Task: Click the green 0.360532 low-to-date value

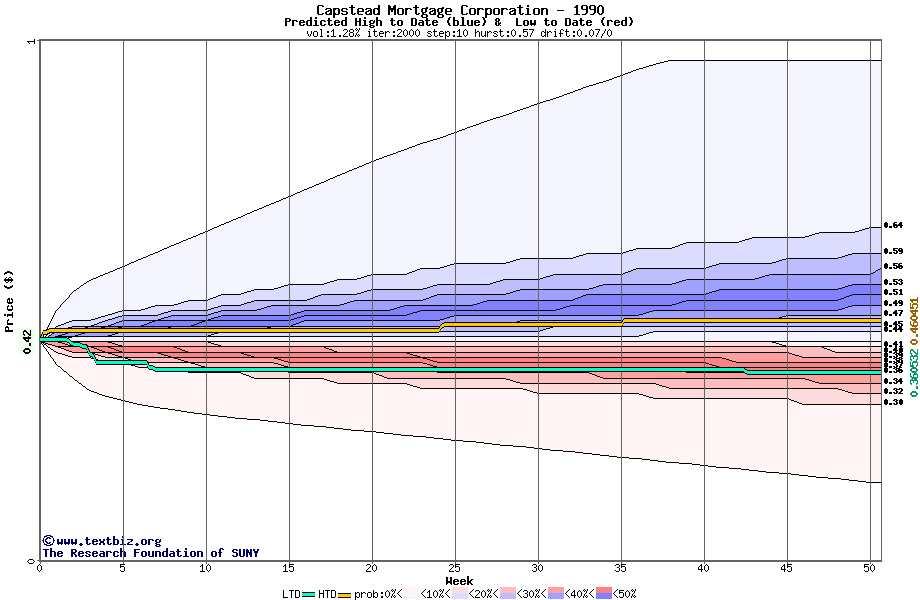Action: pyautogui.click(x=914, y=372)
